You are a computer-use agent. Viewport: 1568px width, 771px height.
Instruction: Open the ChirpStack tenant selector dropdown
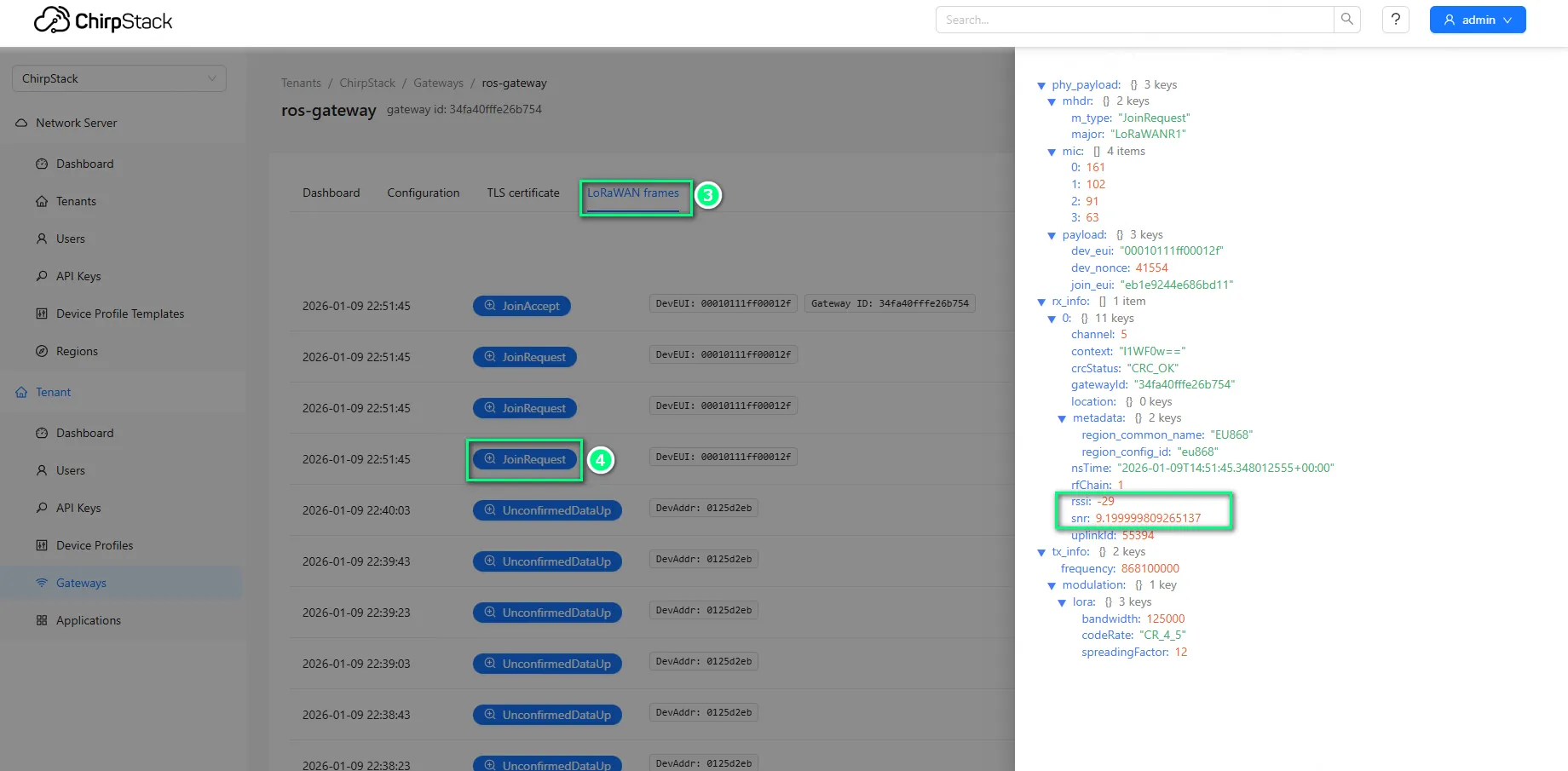118,78
